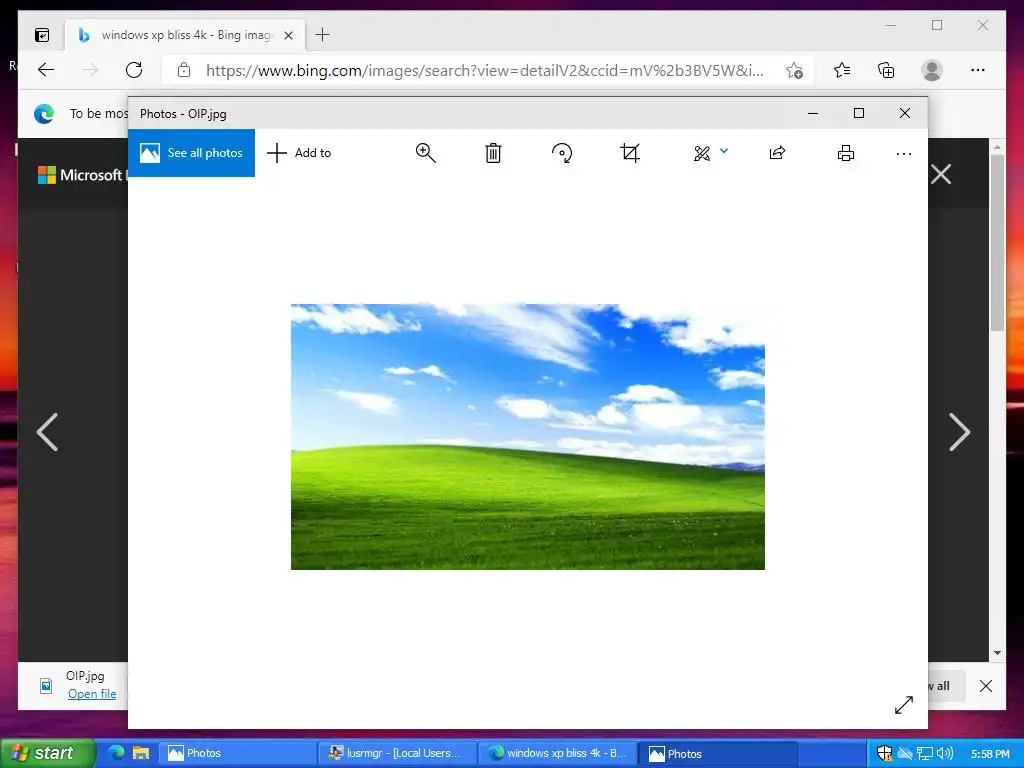Viewport: 1024px width, 768px height.
Task: Click the 5:58 PM clock
Action: (990, 754)
